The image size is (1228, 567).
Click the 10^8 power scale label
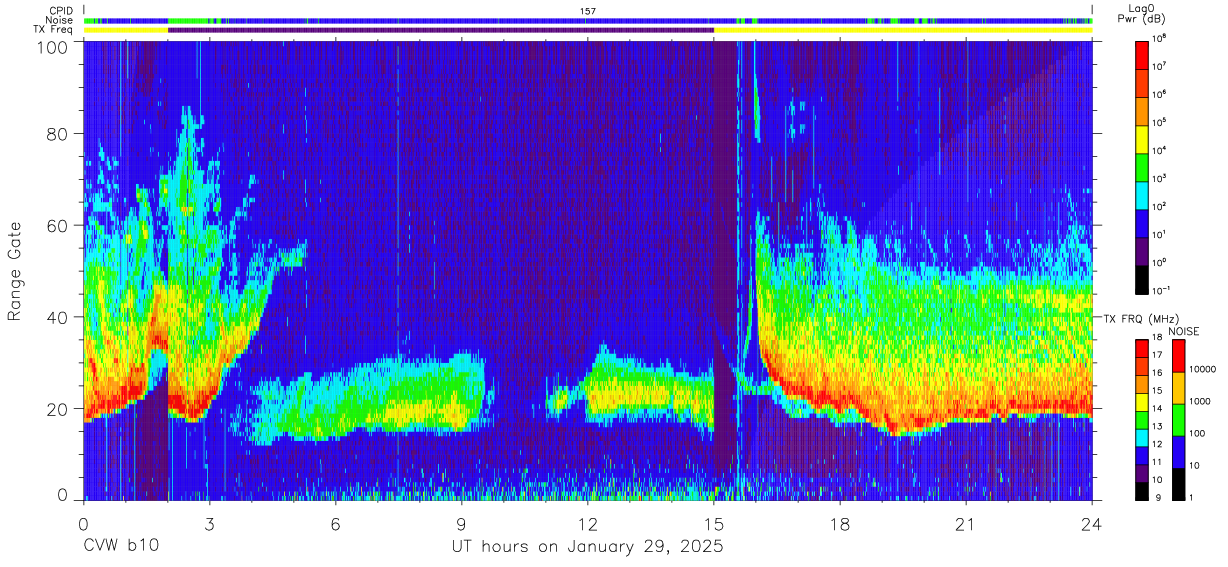[x=1158, y=39]
